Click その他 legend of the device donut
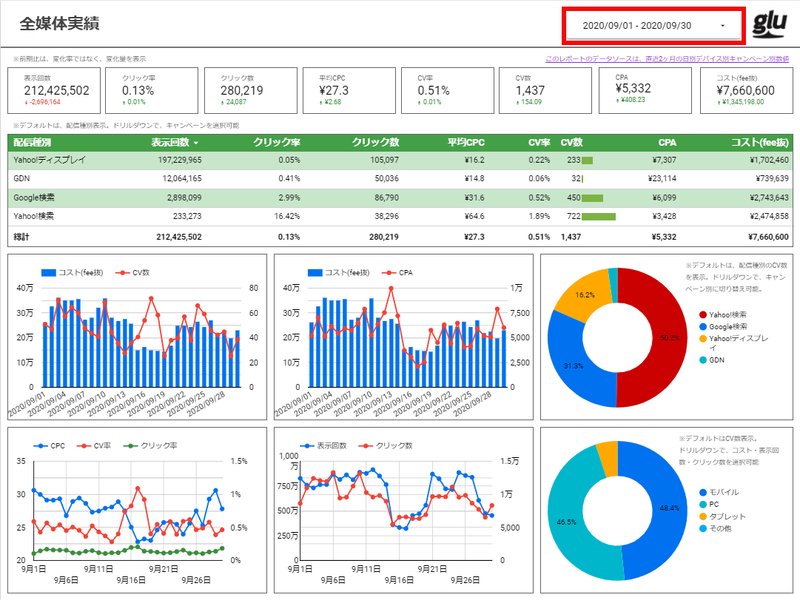 click(715, 529)
